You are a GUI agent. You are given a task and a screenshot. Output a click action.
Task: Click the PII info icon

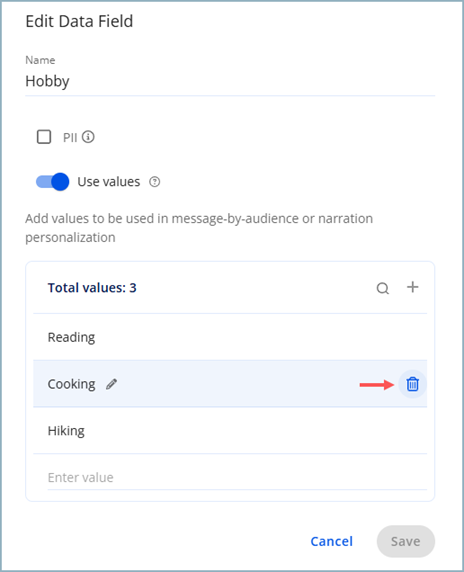88,137
